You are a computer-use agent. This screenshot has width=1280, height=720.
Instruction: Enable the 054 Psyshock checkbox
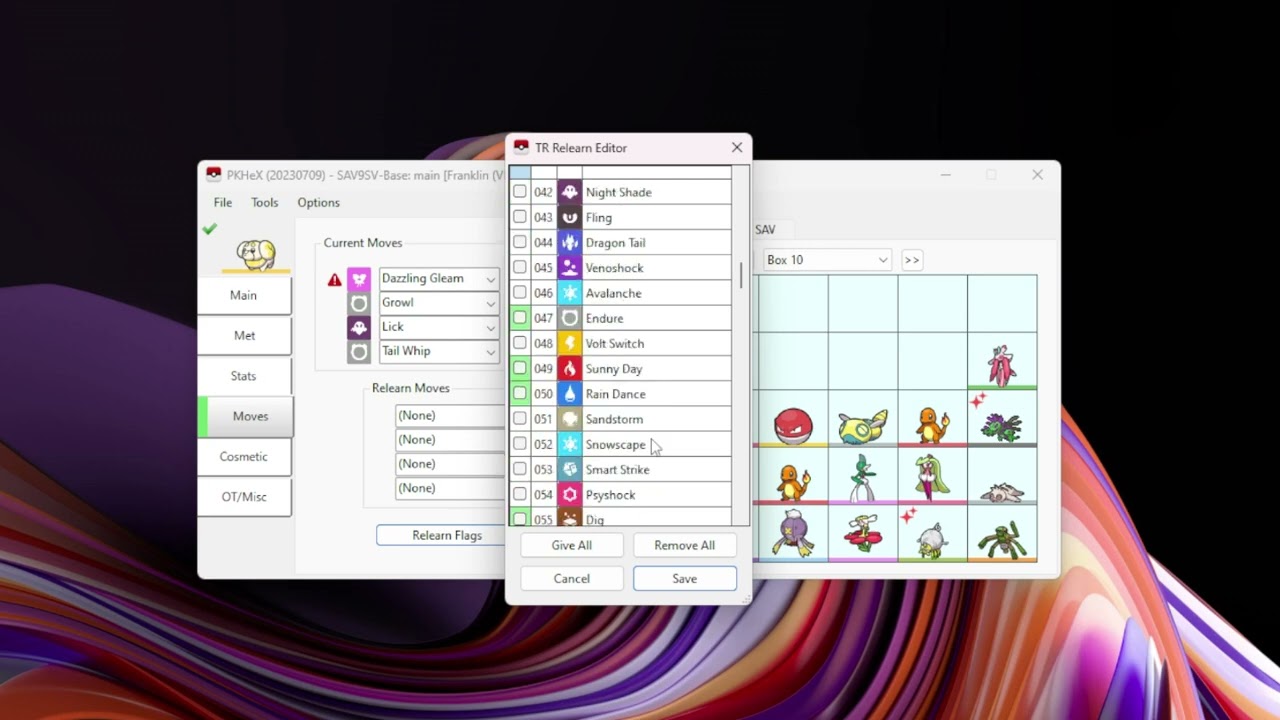[520, 495]
